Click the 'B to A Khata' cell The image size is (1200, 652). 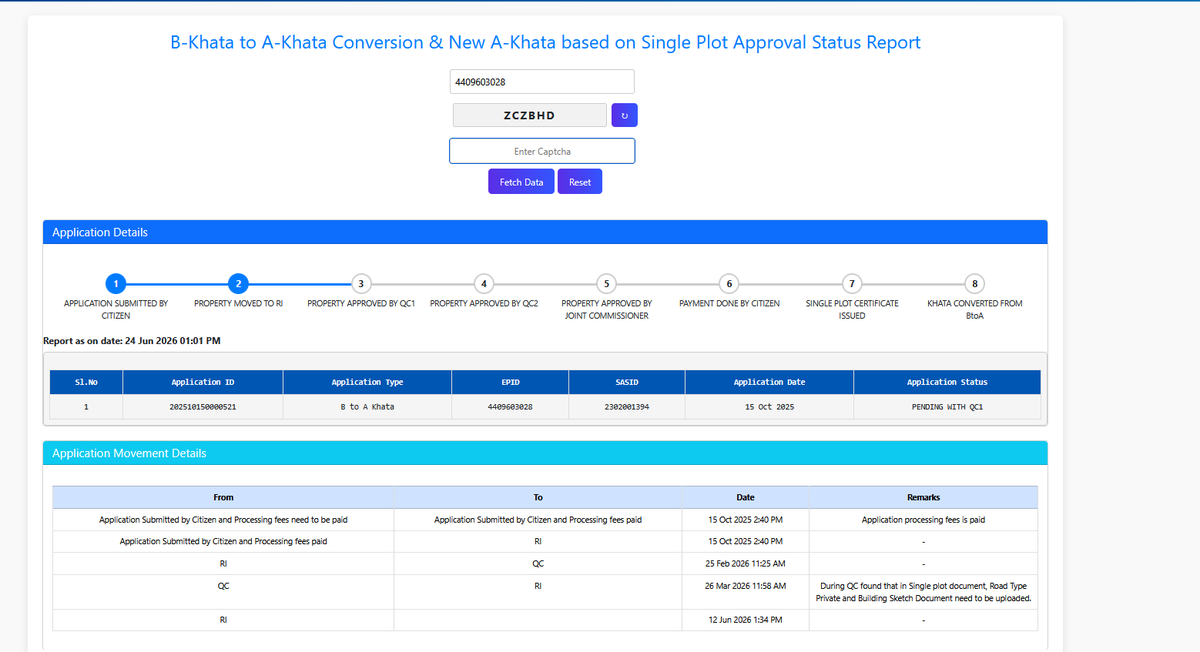[367, 408]
